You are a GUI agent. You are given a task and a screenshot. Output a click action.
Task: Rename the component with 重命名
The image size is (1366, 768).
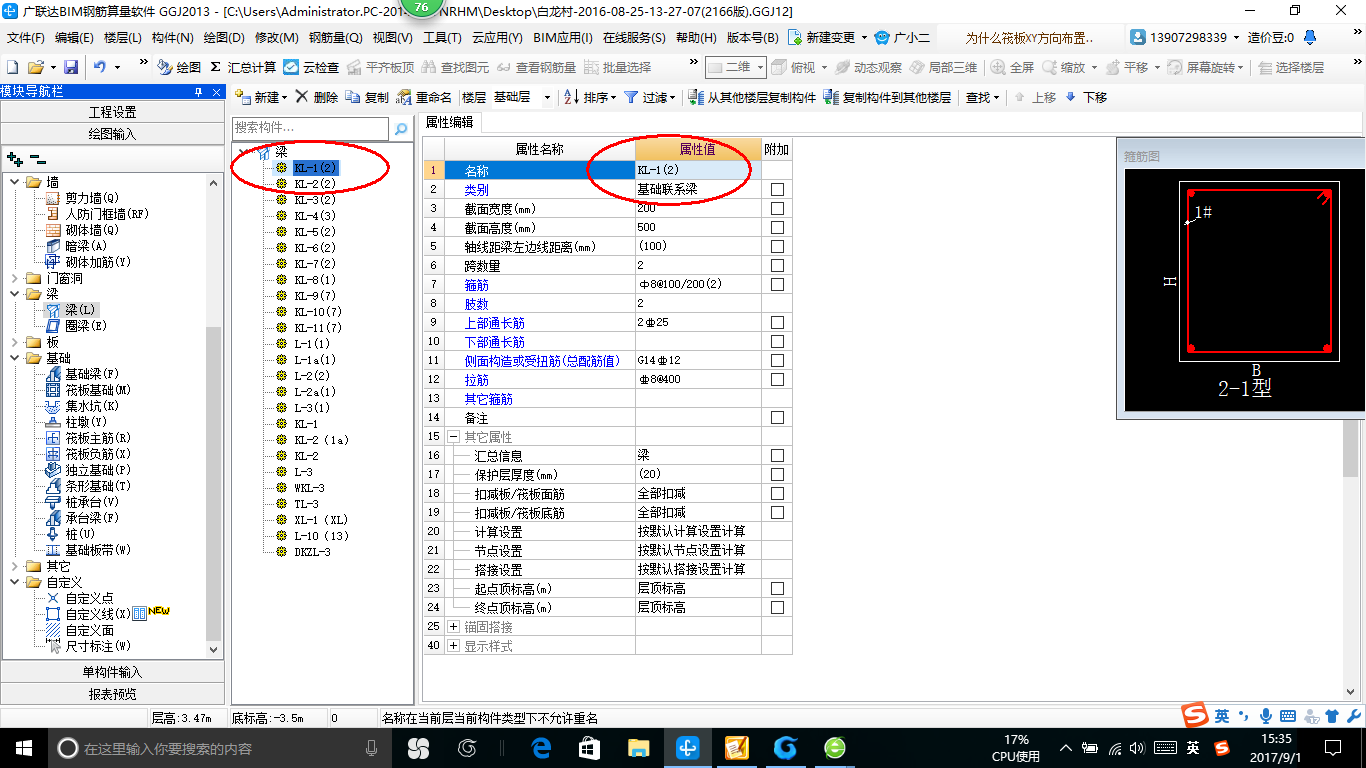pos(425,97)
